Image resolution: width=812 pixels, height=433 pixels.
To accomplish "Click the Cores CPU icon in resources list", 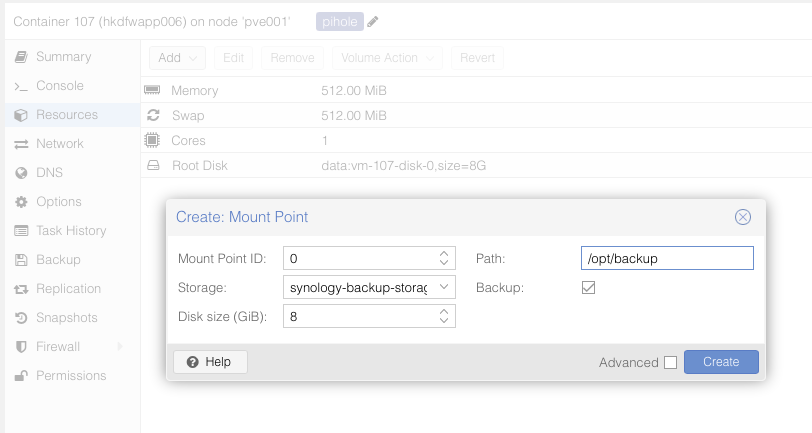I will click(x=152, y=140).
